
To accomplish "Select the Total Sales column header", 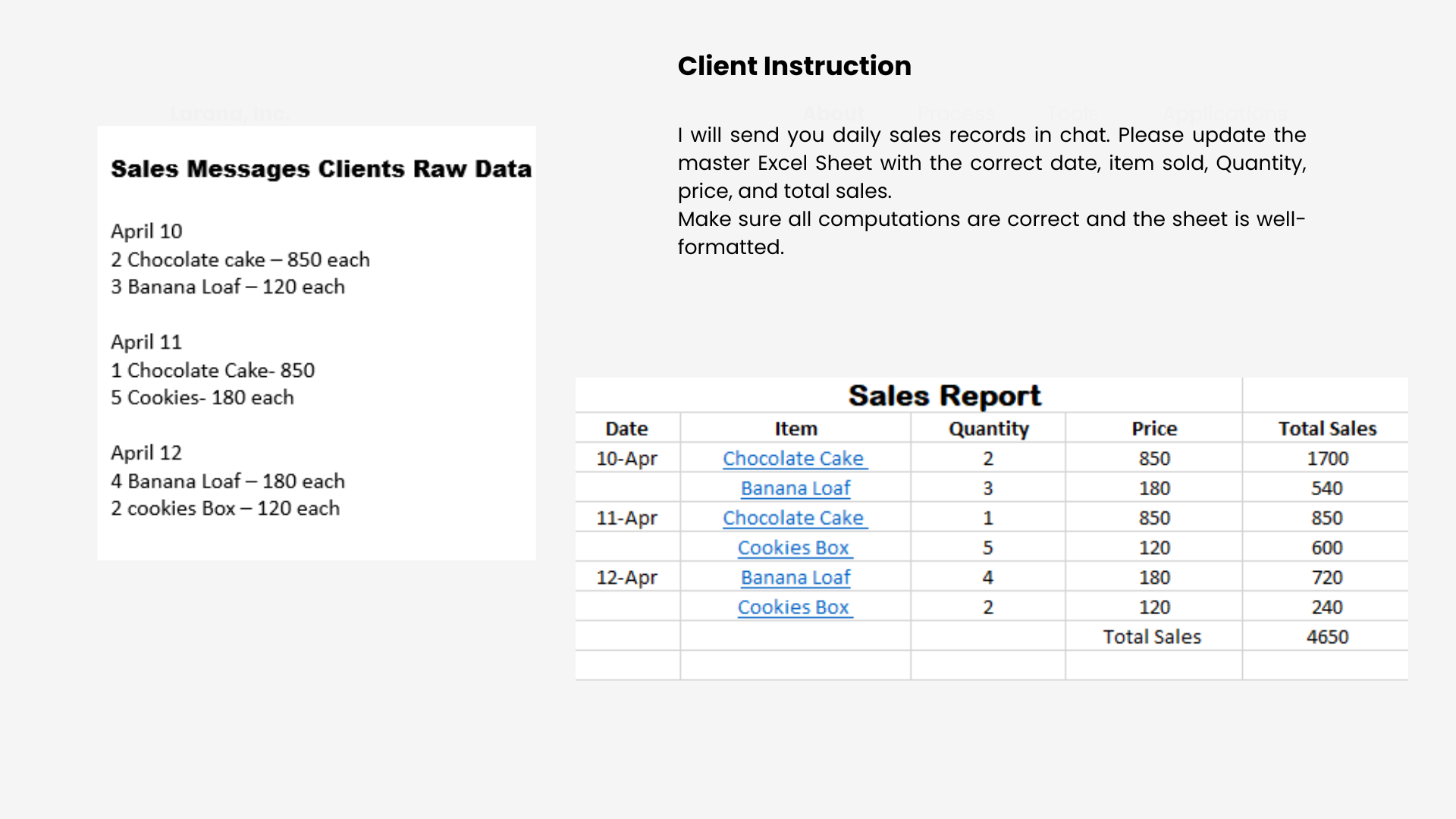I will [x=1326, y=428].
